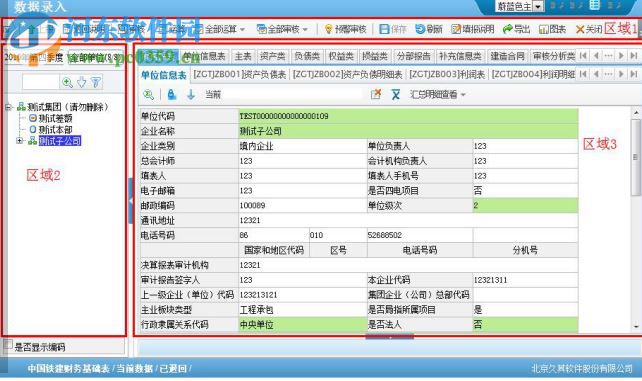
Task: Switch to the 分部报告 category tab
Action: [x=414, y=56]
